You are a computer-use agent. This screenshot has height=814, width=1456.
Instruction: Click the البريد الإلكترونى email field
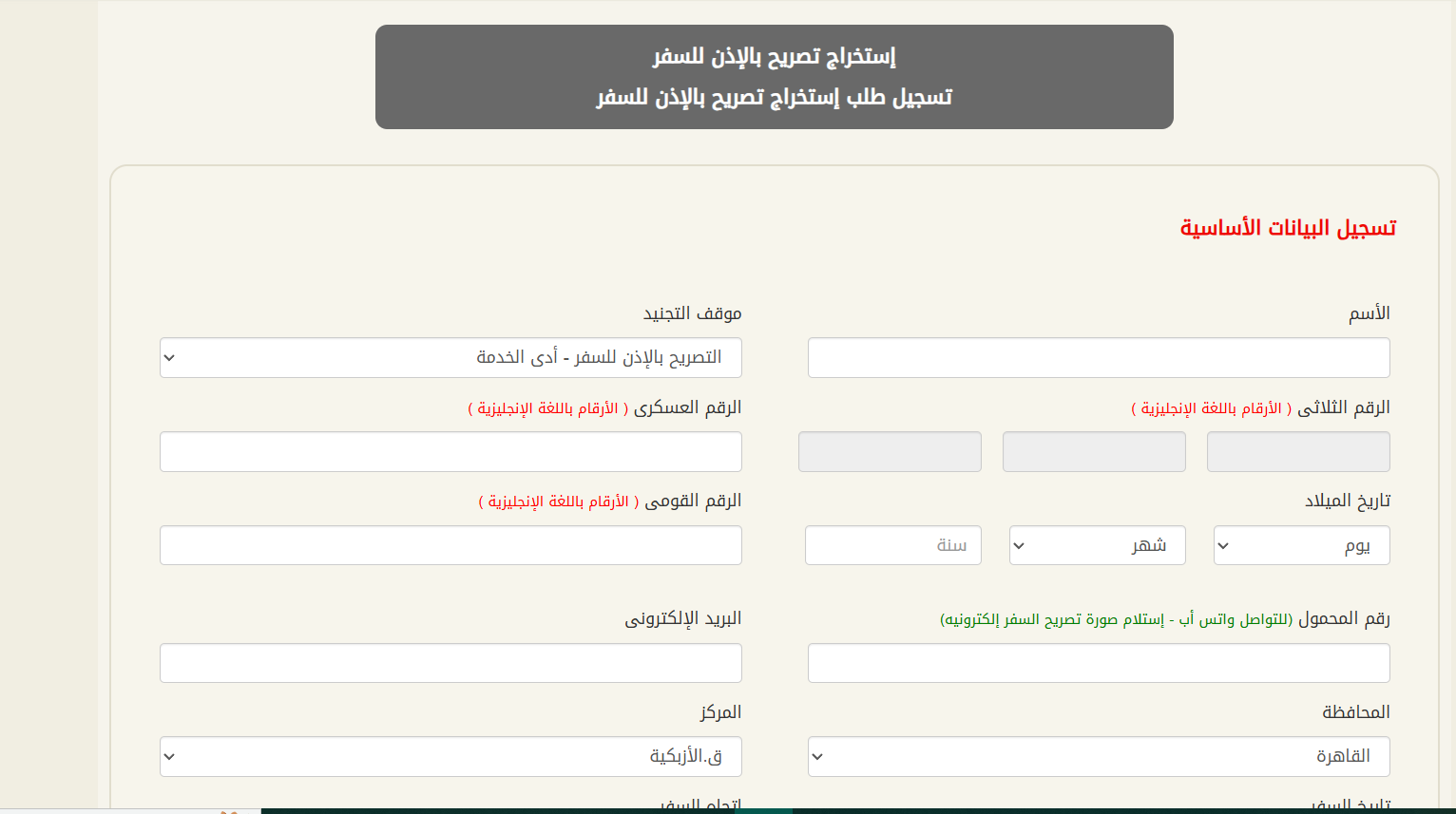[450, 663]
